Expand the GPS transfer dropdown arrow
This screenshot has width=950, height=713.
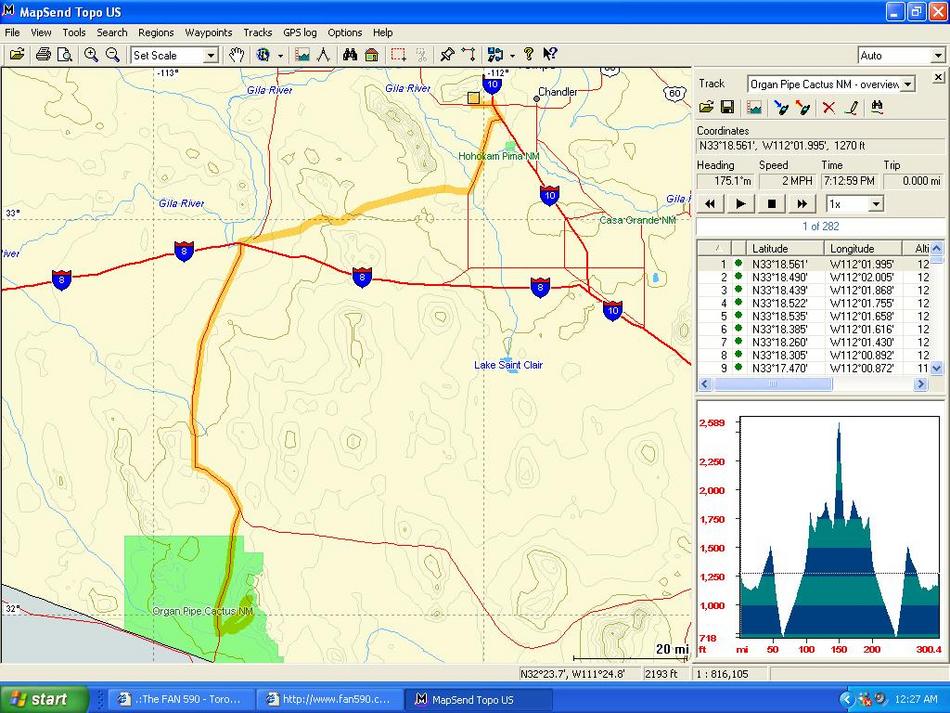tap(513, 56)
